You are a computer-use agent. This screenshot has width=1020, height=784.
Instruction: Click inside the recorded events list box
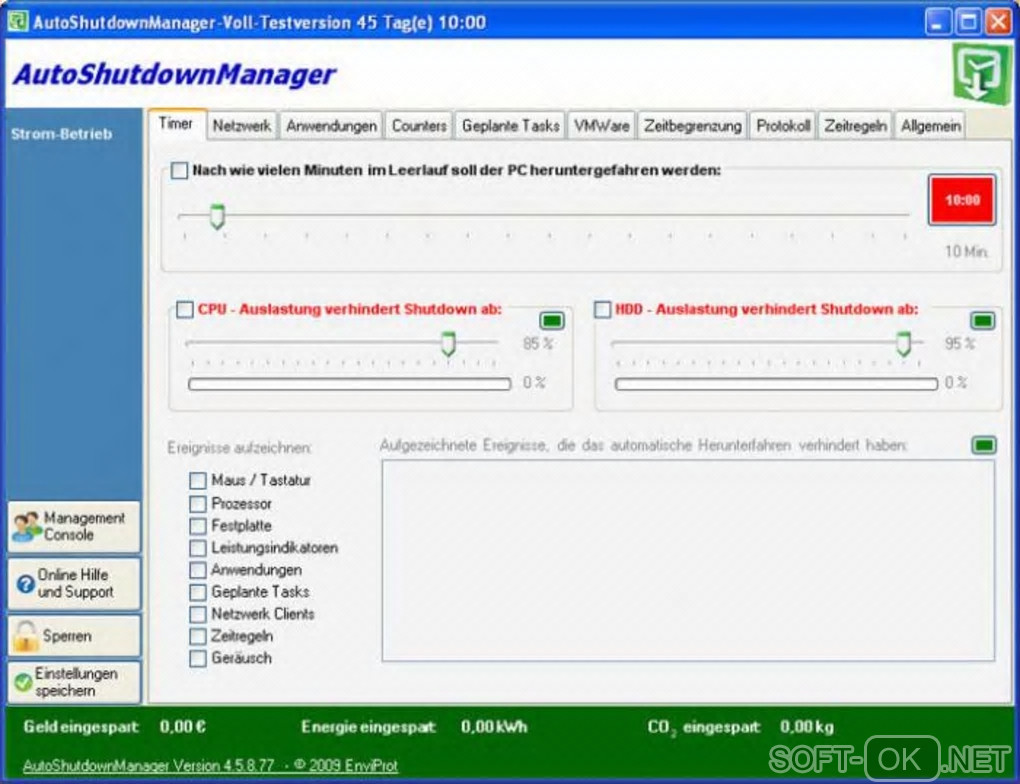coord(688,561)
